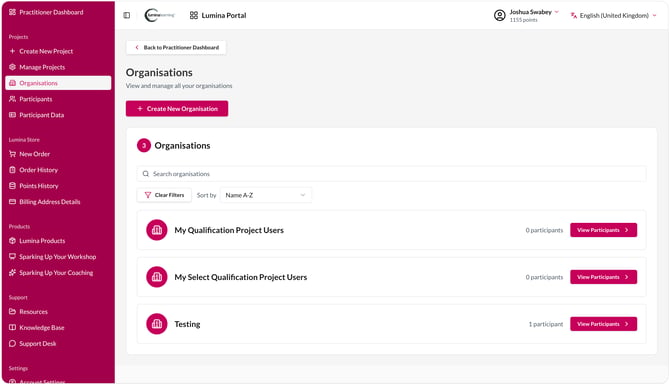Click the 1 participant count text

point(546,324)
